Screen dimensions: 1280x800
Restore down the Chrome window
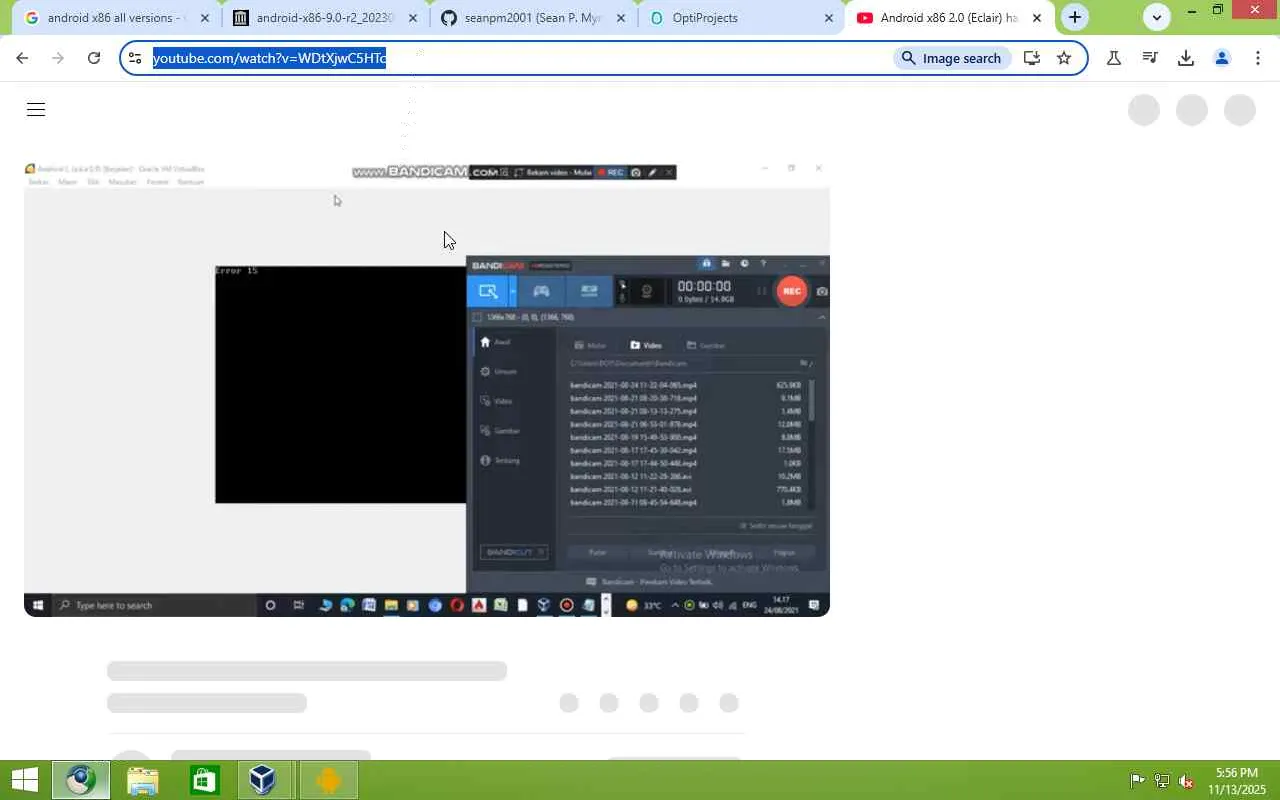pyautogui.click(x=1217, y=10)
